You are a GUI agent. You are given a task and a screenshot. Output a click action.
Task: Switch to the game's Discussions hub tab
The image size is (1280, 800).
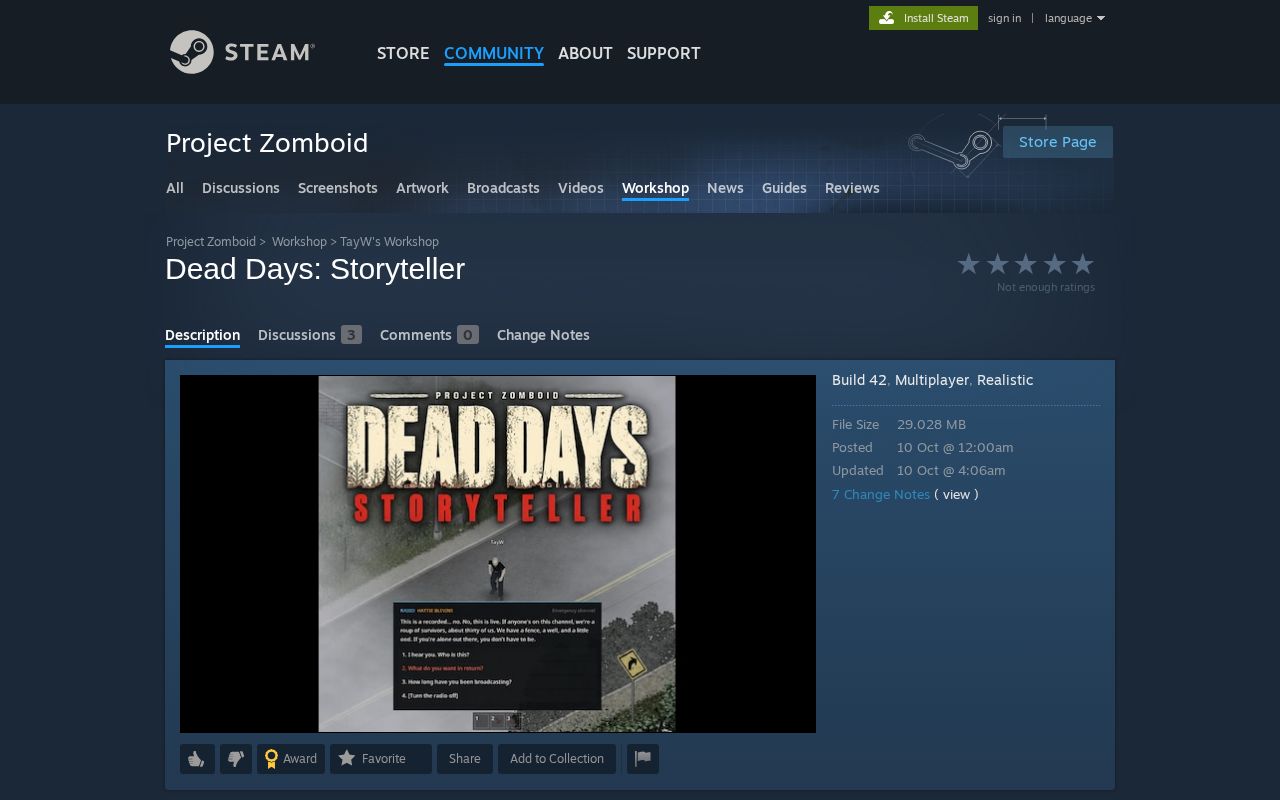241,188
